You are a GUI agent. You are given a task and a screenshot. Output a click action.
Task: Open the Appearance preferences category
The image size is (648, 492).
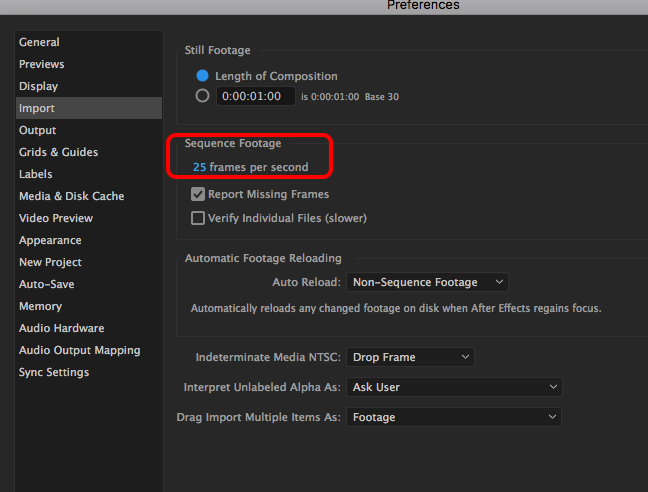(x=50, y=240)
